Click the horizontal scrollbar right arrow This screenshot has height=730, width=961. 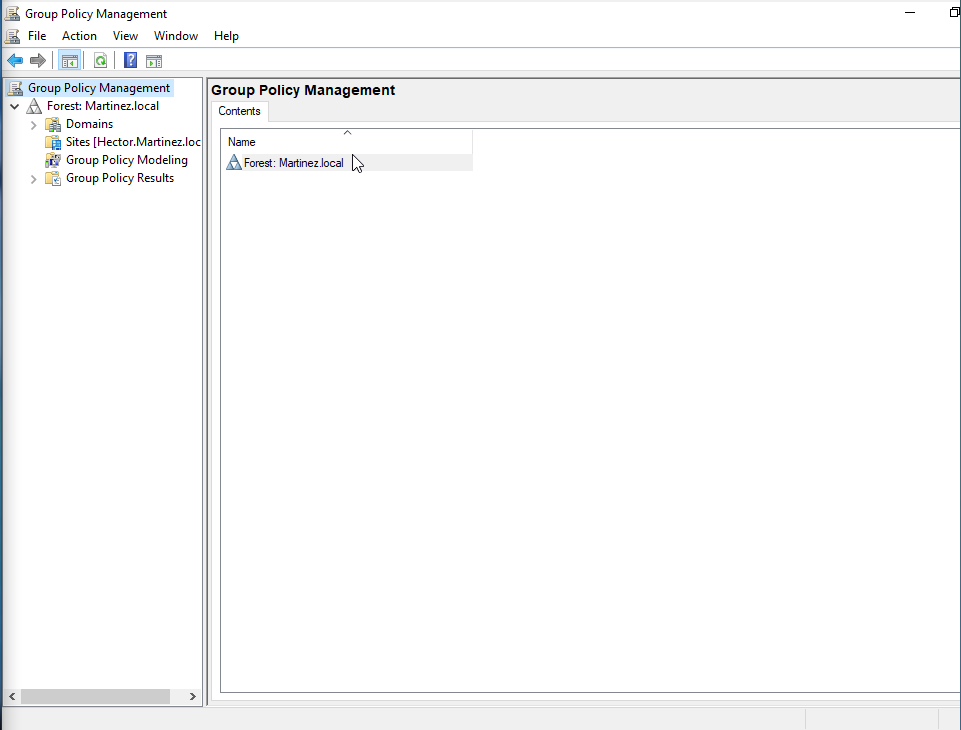192,696
